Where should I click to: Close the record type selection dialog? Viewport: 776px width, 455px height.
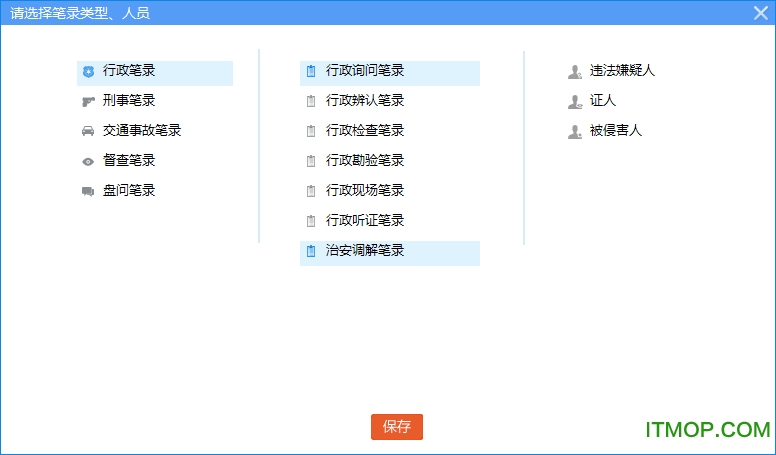(x=761, y=13)
